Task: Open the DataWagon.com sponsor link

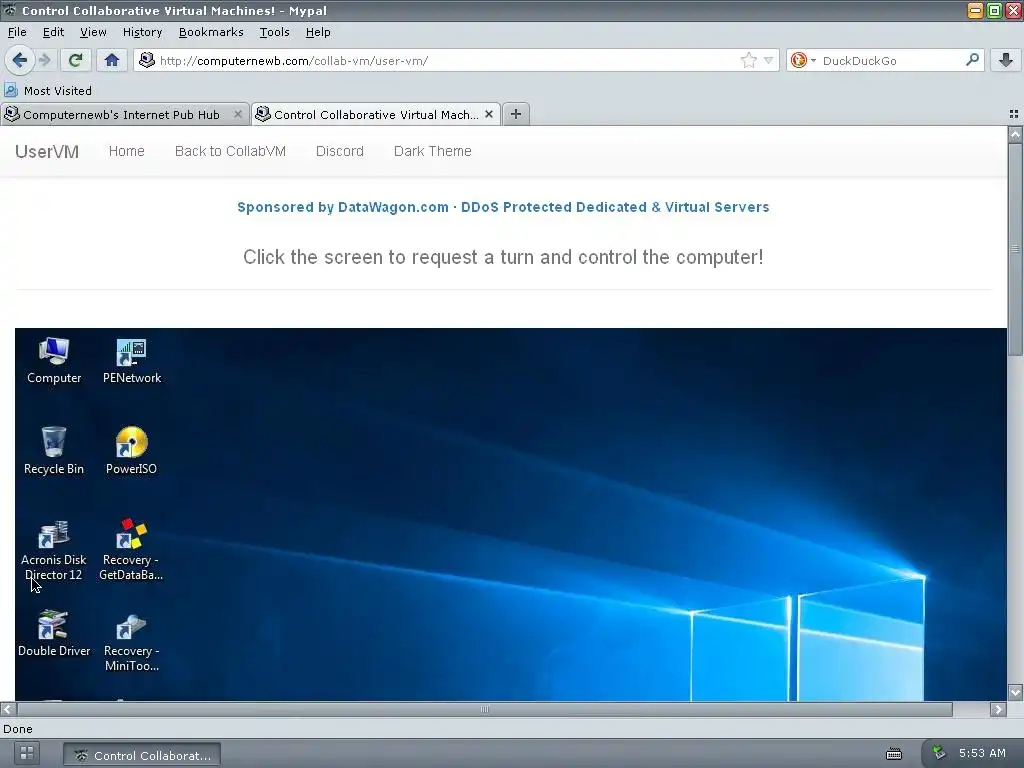Action: [503, 207]
